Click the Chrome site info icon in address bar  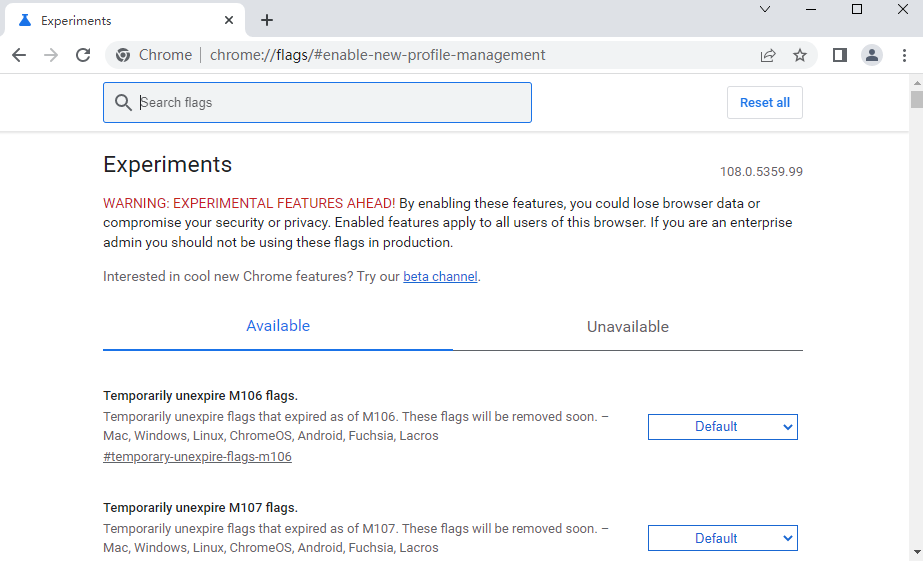click(x=123, y=55)
